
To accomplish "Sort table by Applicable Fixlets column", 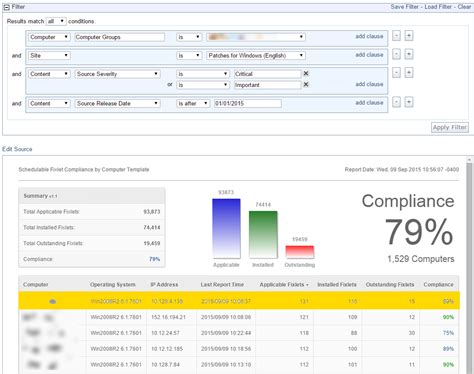I will (284, 285).
